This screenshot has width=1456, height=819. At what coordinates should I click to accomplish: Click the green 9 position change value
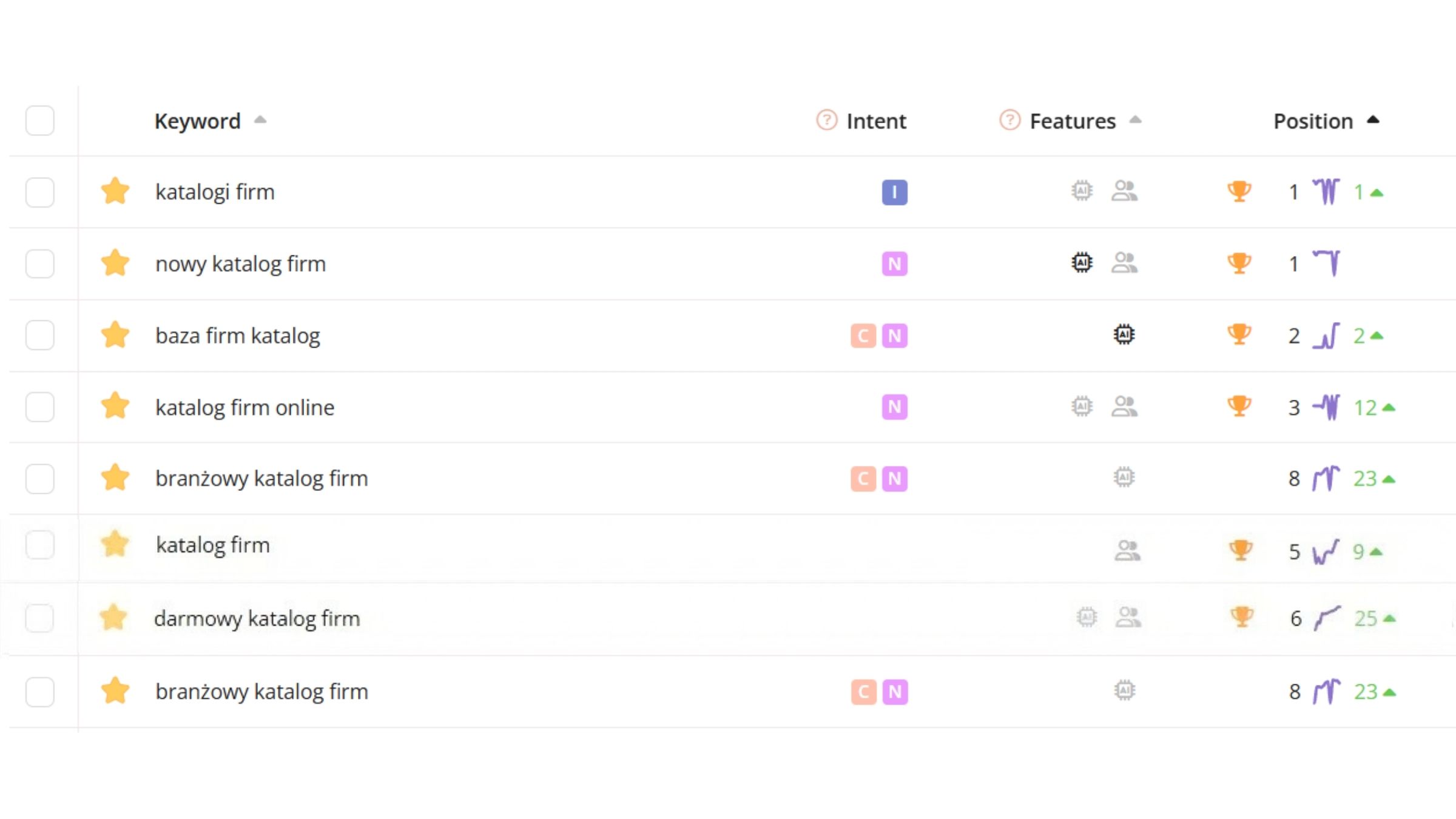coord(1358,551)
